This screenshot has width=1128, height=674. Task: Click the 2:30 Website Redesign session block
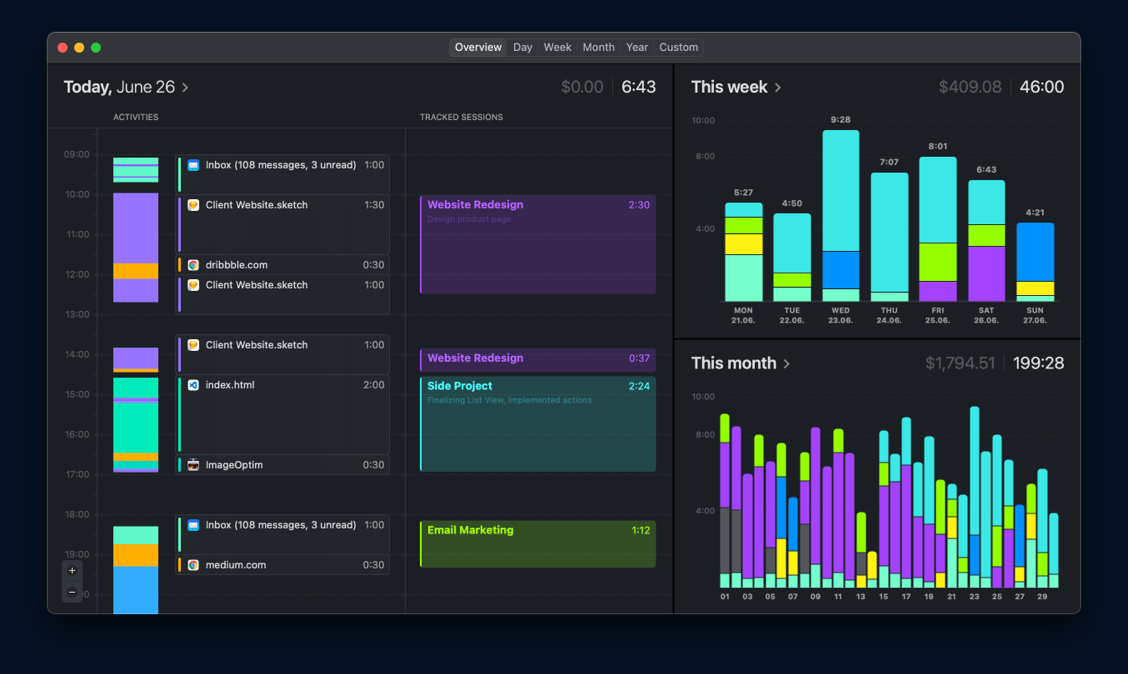click(538, 245)
